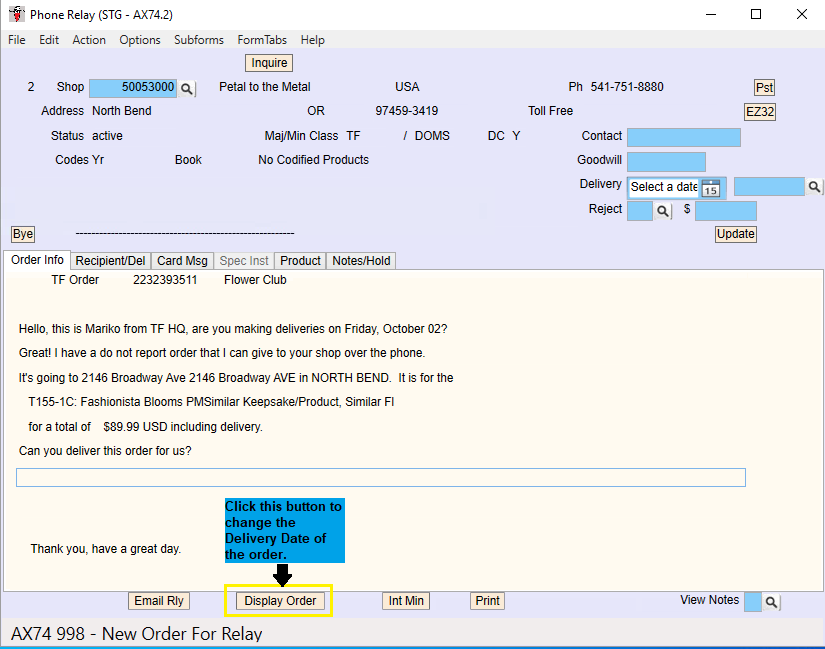Click the Reject code input field
Image resolution: width=825 pixels, height=649 pixels.
click(640, 211)
